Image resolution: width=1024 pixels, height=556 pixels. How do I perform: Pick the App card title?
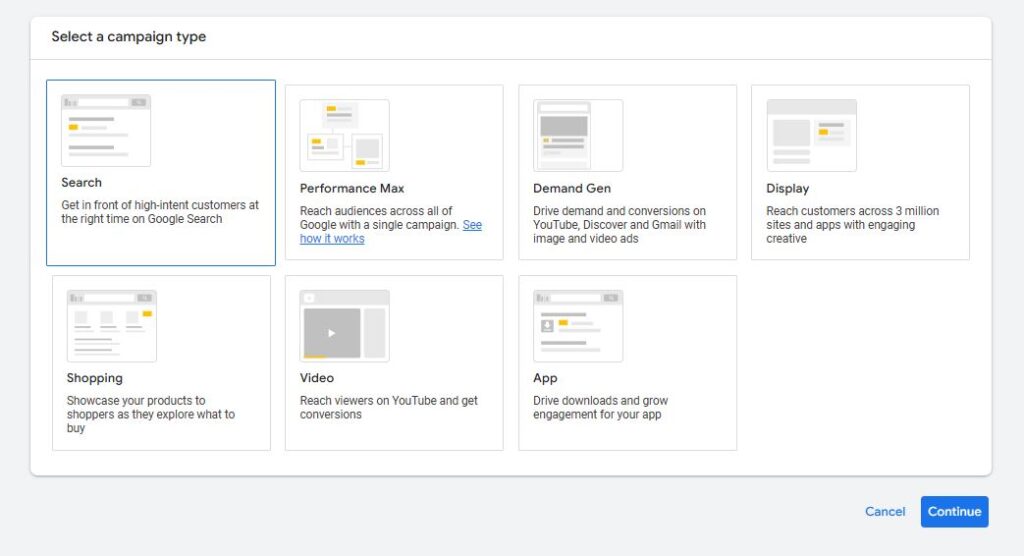tap(545, 379)
